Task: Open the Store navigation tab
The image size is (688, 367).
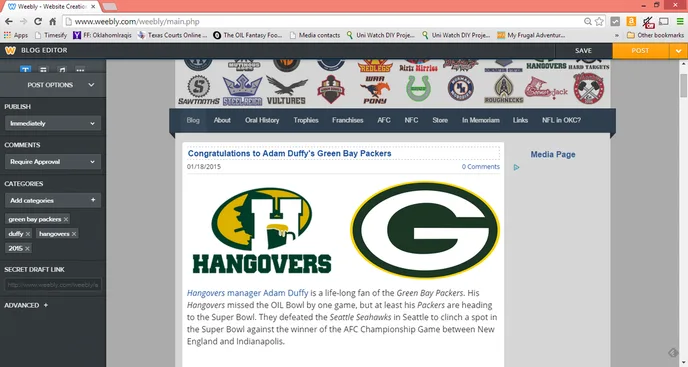Action: pyautogui.click(x=440, y=120)
